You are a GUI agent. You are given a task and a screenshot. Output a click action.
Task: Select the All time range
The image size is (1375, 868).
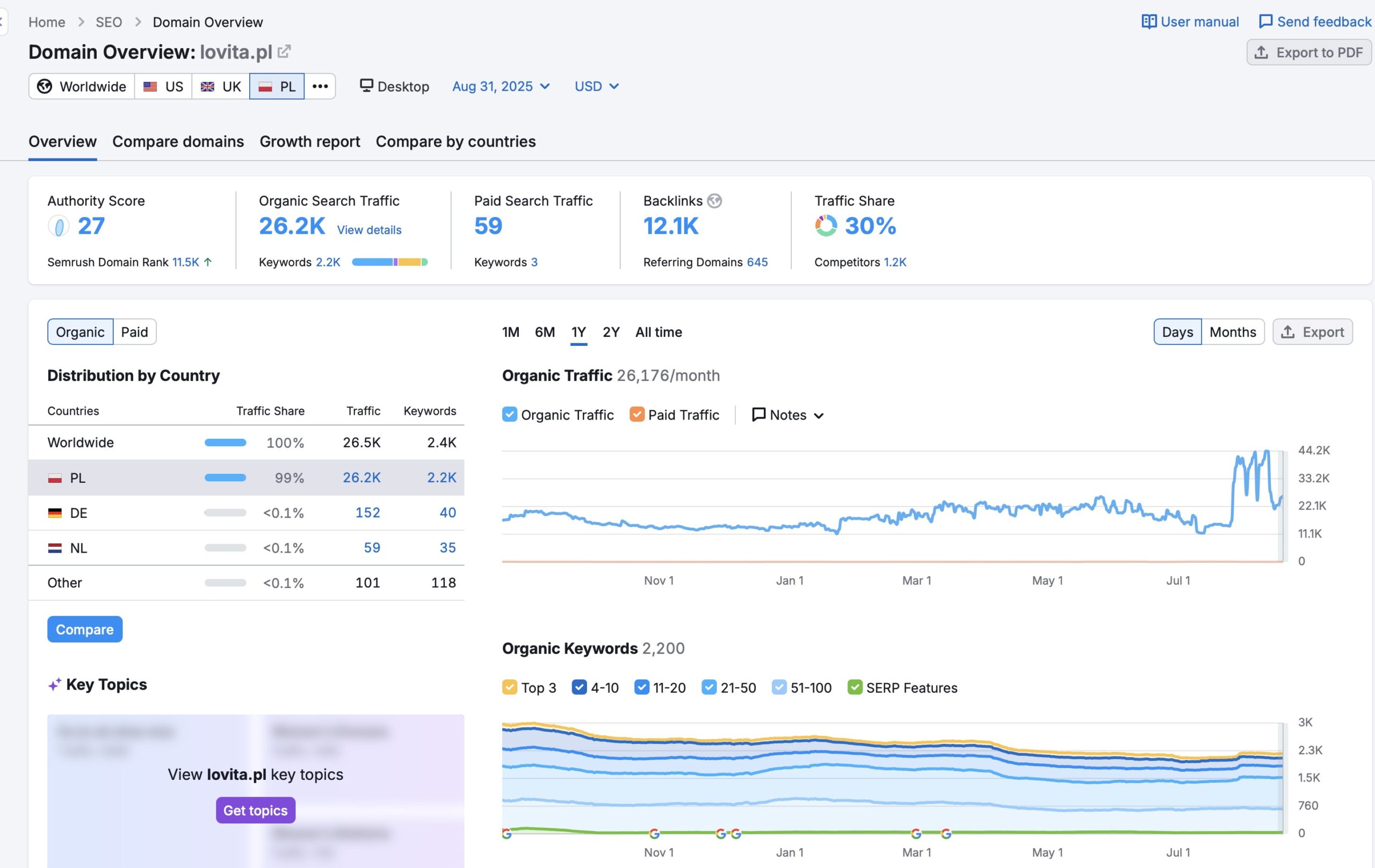(x=658, y=332)
